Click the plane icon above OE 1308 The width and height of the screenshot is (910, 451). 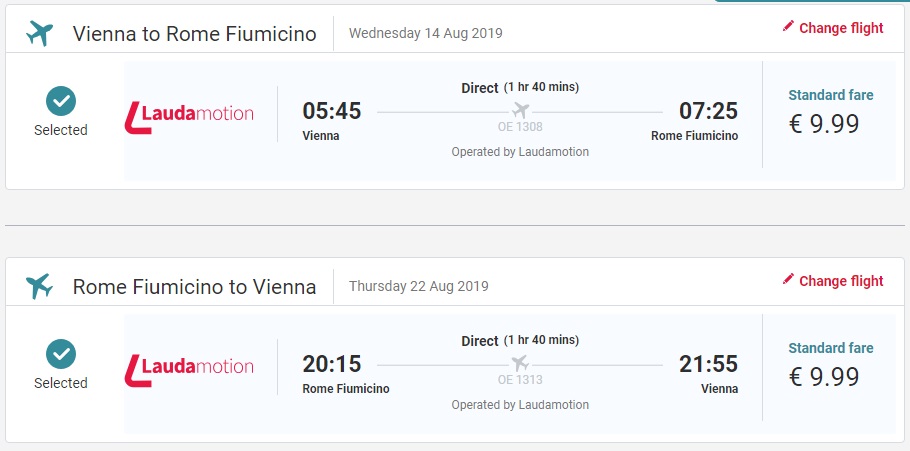point(520,109)
